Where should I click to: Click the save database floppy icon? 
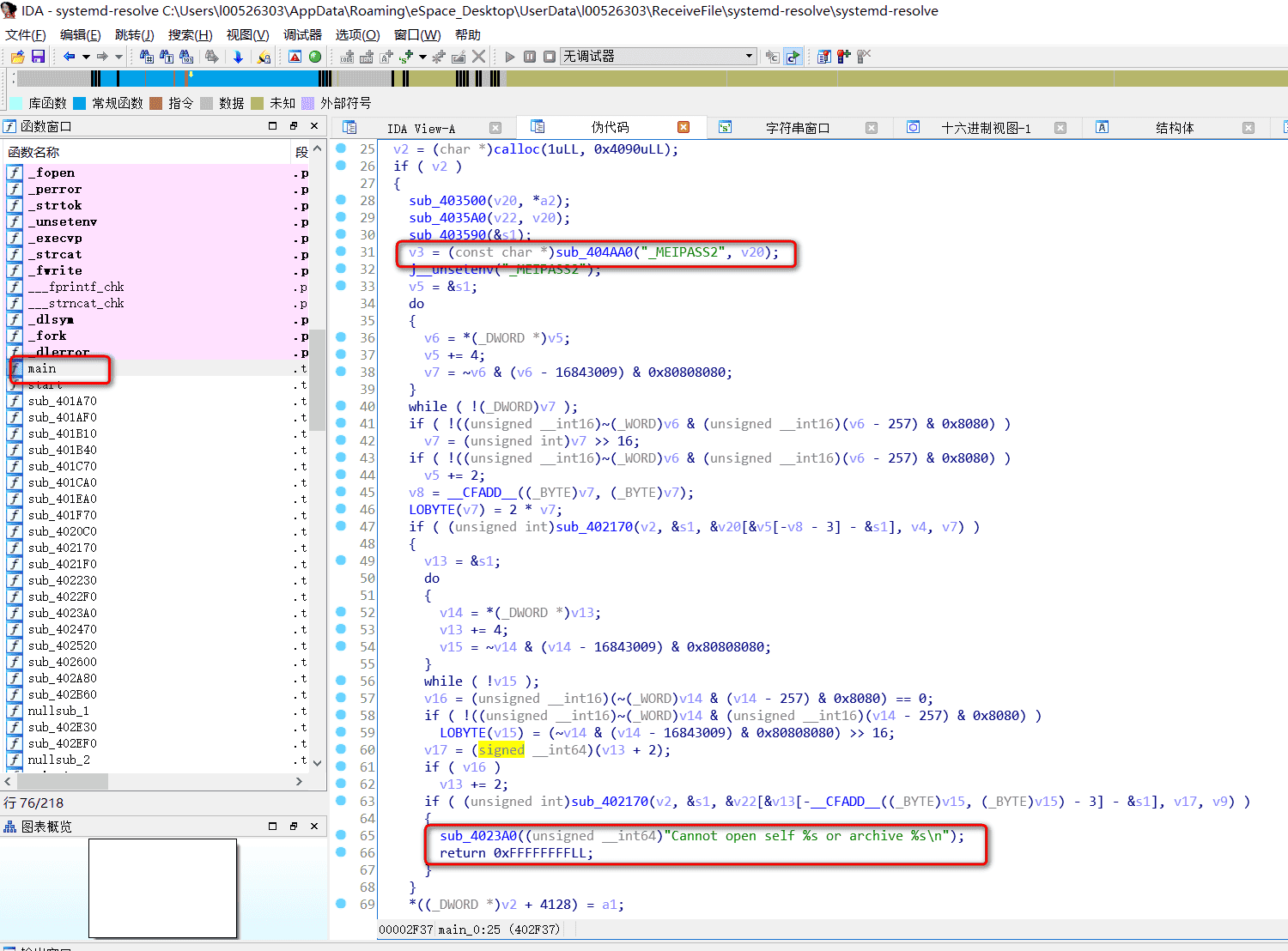coord(38,57)
